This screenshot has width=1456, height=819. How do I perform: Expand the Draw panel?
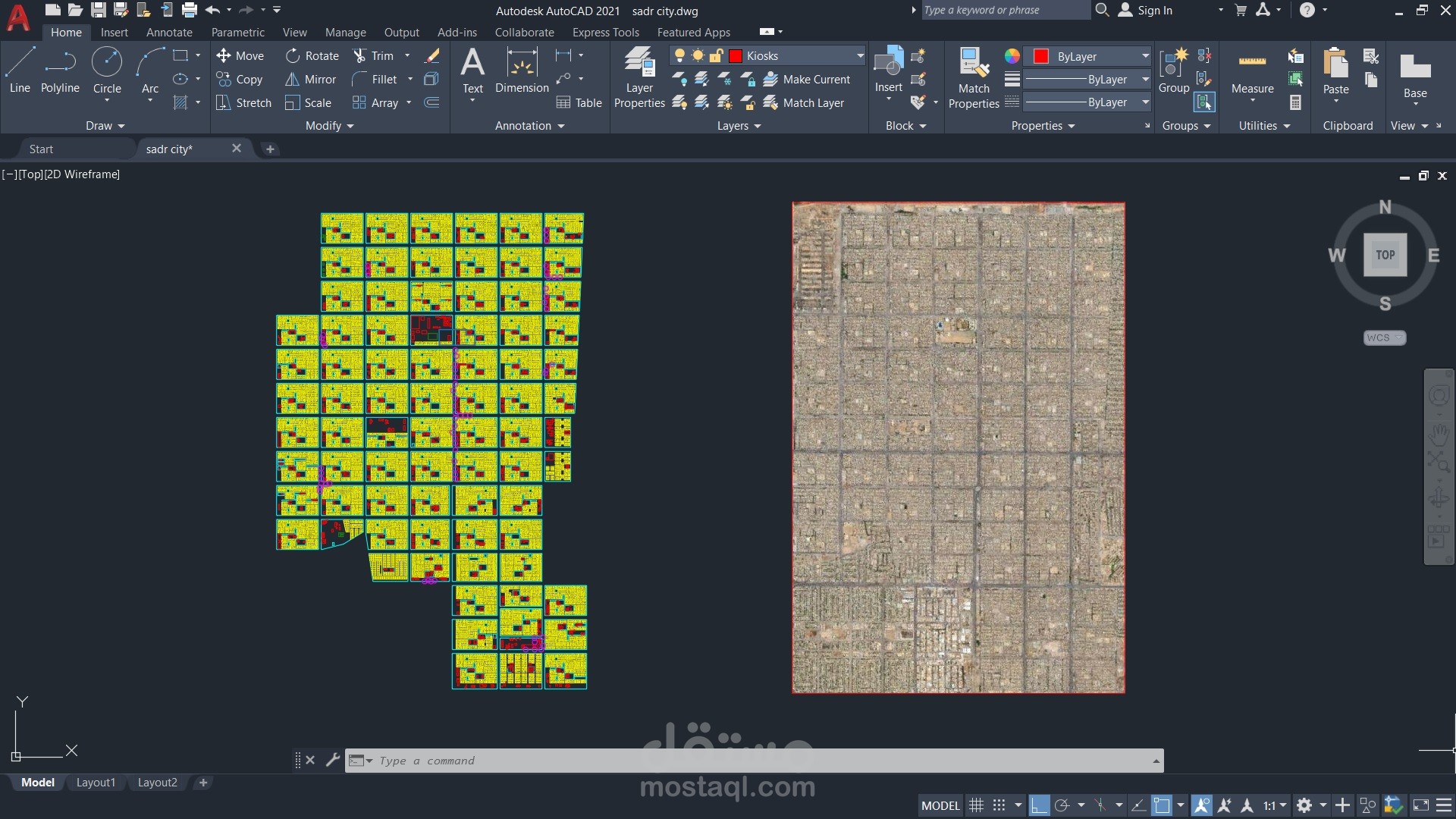coord(105,126)
